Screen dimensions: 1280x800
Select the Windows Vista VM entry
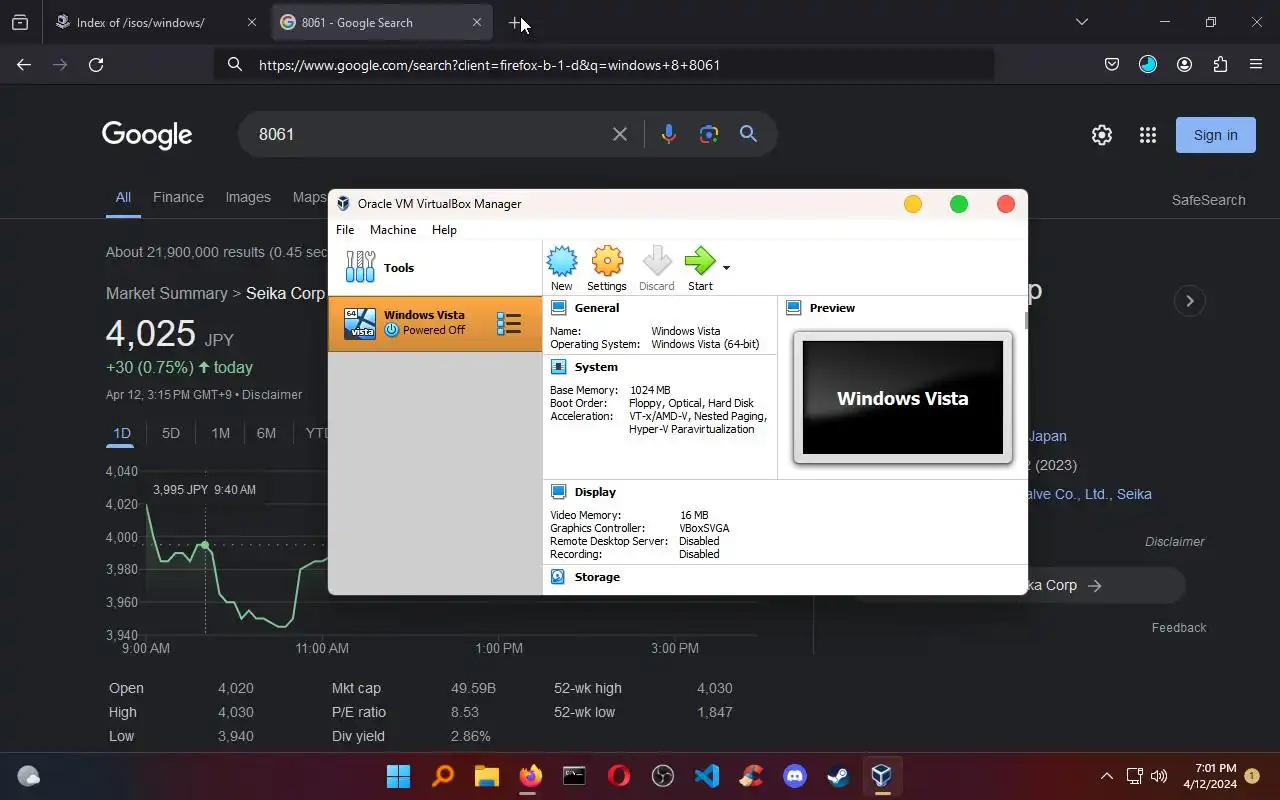point(435,323)
